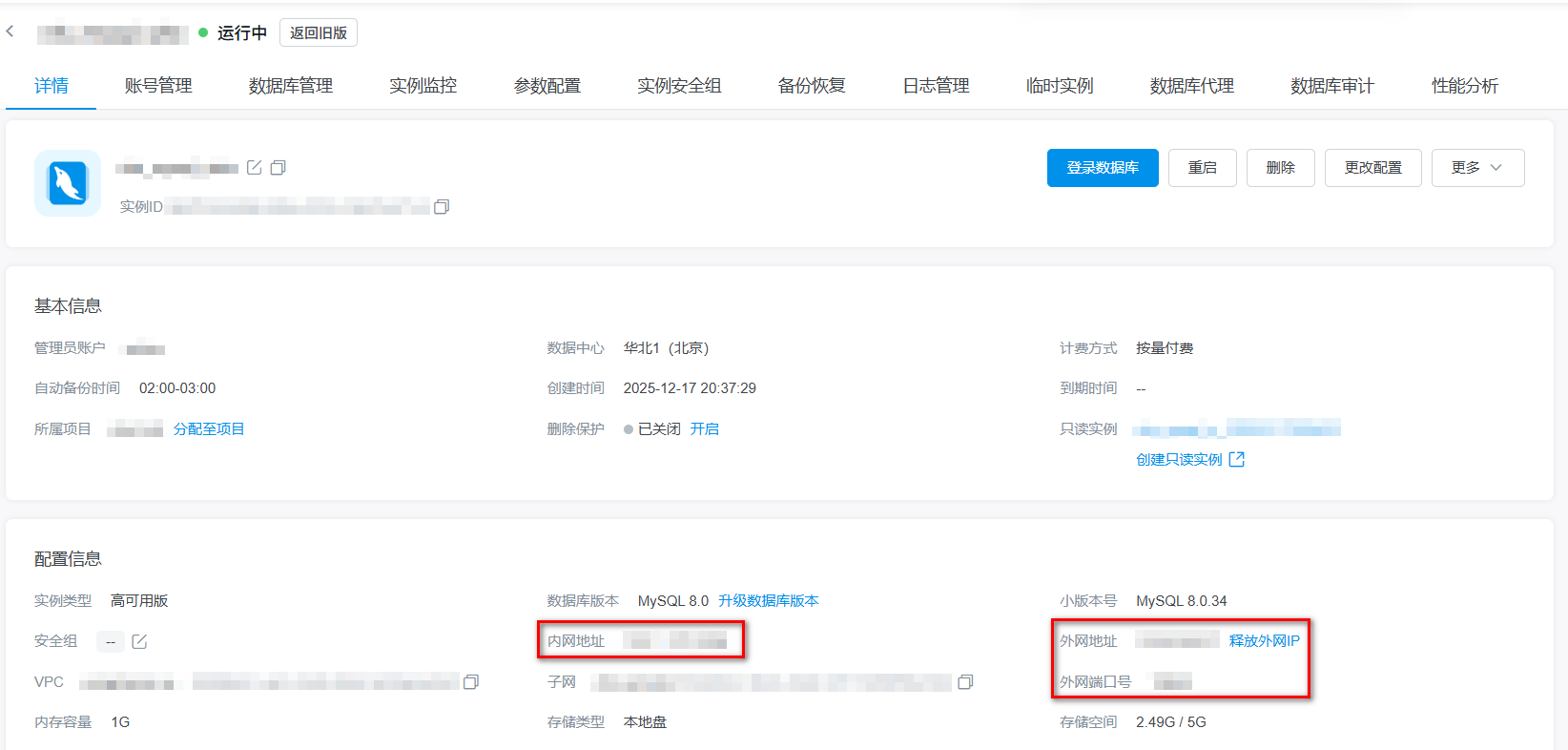Switch to the 备份恢复 tab

point(812,86)
